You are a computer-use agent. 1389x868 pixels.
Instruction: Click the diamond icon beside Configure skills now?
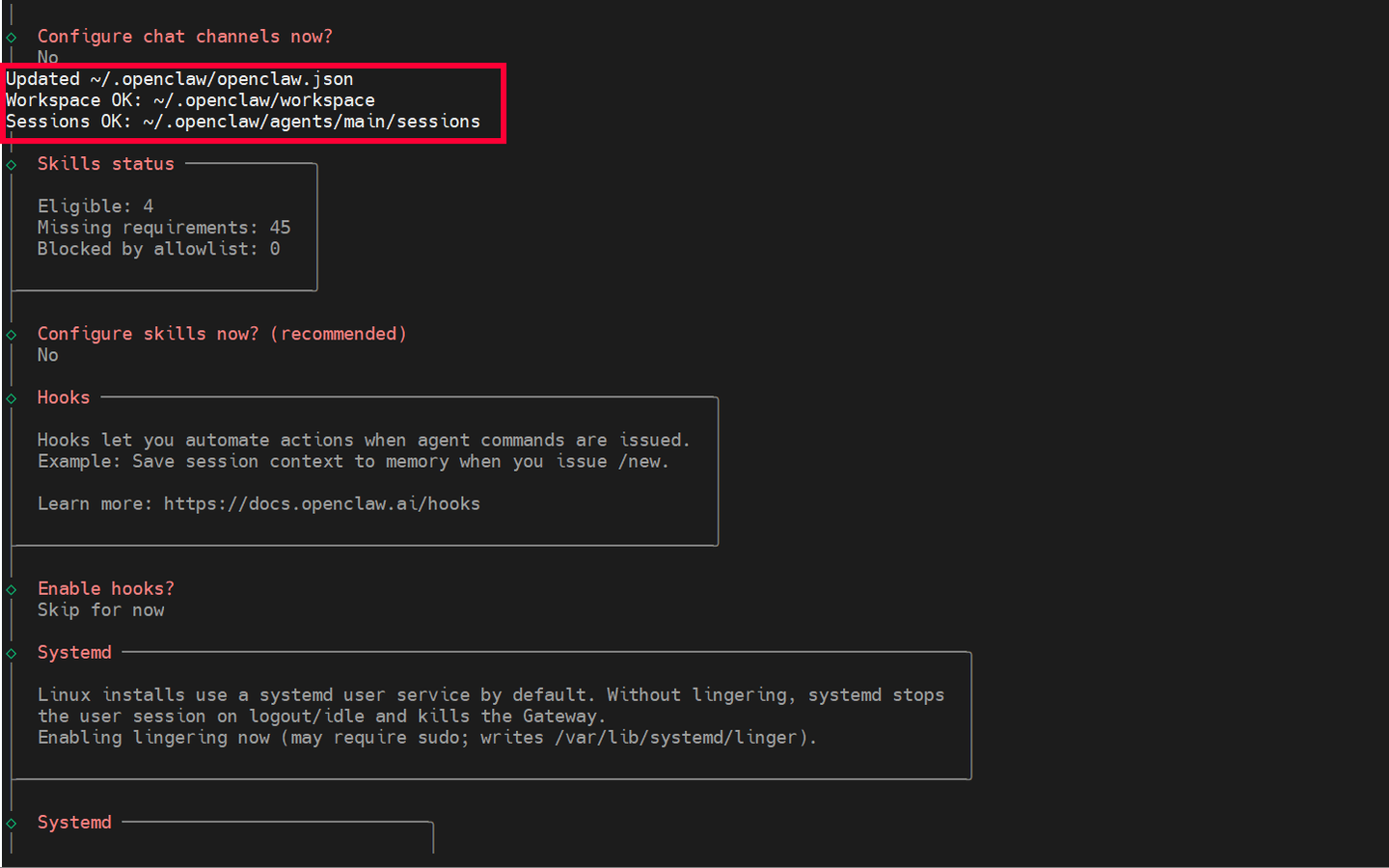[10, 333]
